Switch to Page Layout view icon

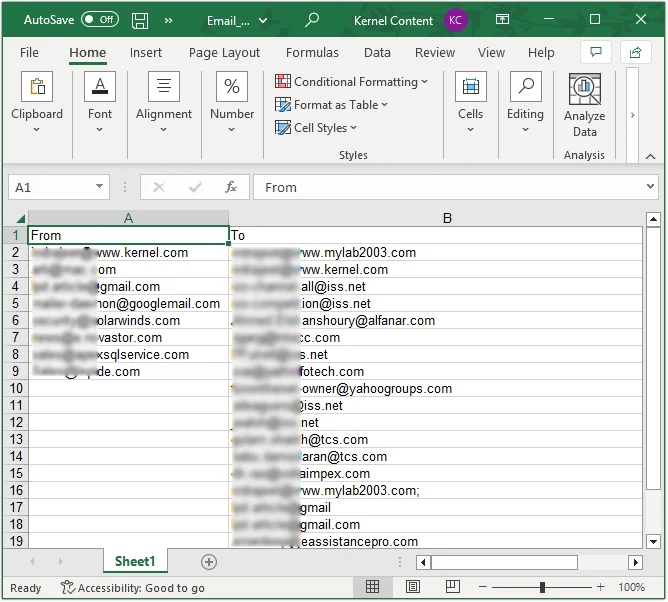coord(412,587)
